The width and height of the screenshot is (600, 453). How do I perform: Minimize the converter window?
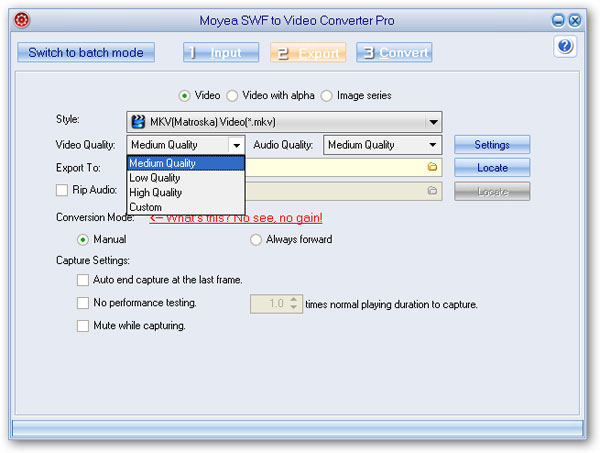point(558,20)
